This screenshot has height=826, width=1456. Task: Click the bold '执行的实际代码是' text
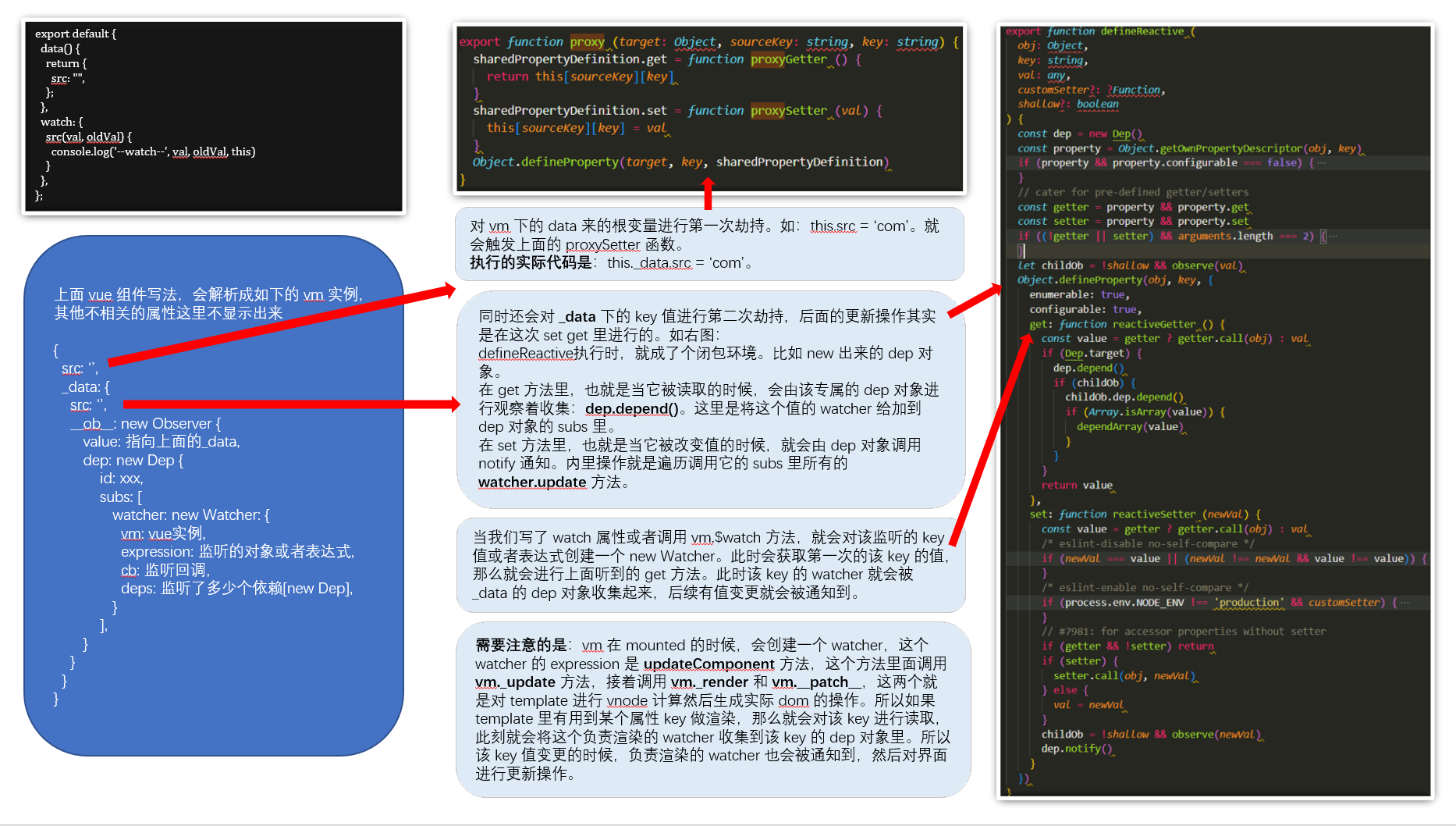point(531,263)
